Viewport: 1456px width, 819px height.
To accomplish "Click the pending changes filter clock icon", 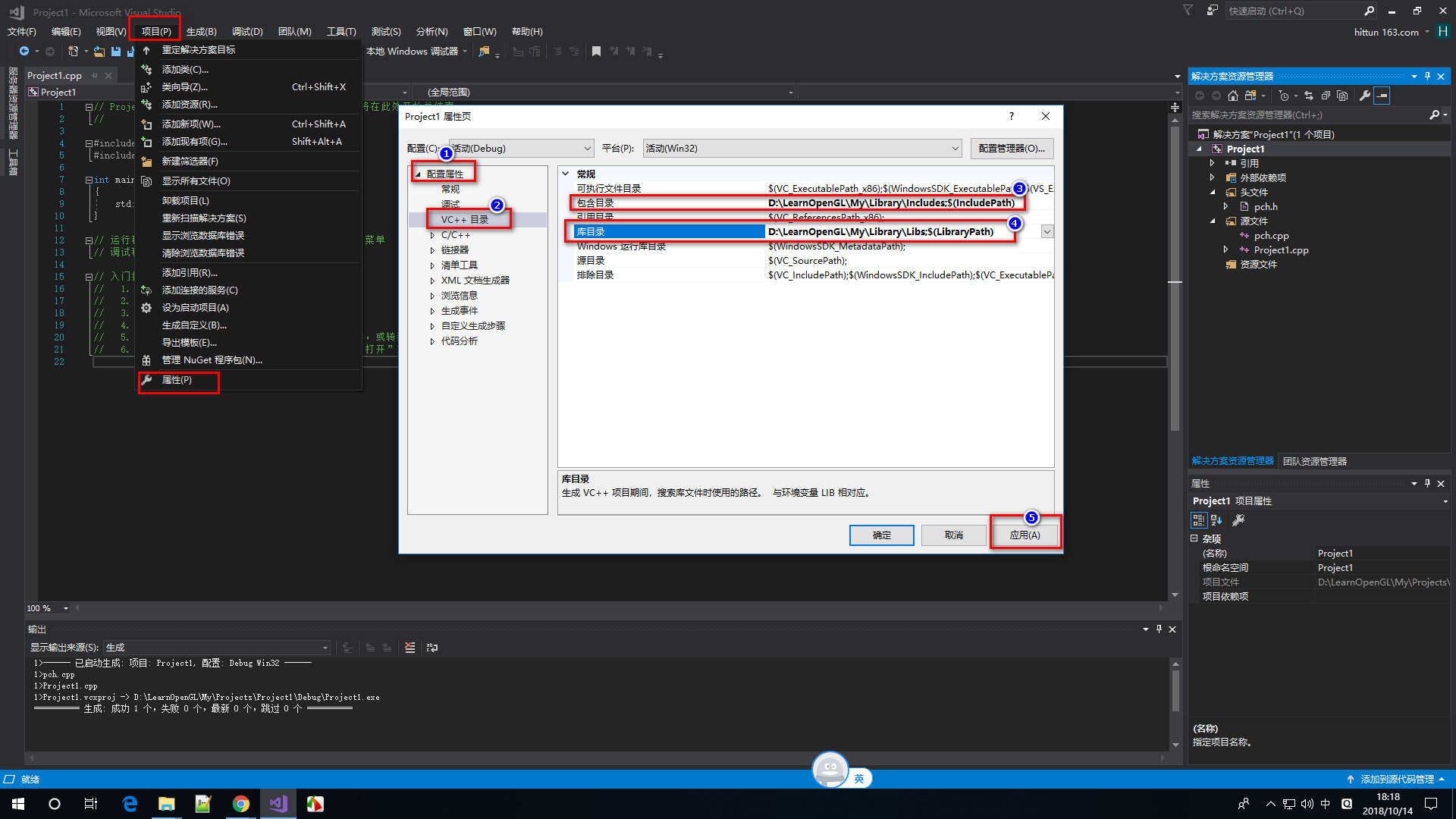I will tap(1283, 96).
